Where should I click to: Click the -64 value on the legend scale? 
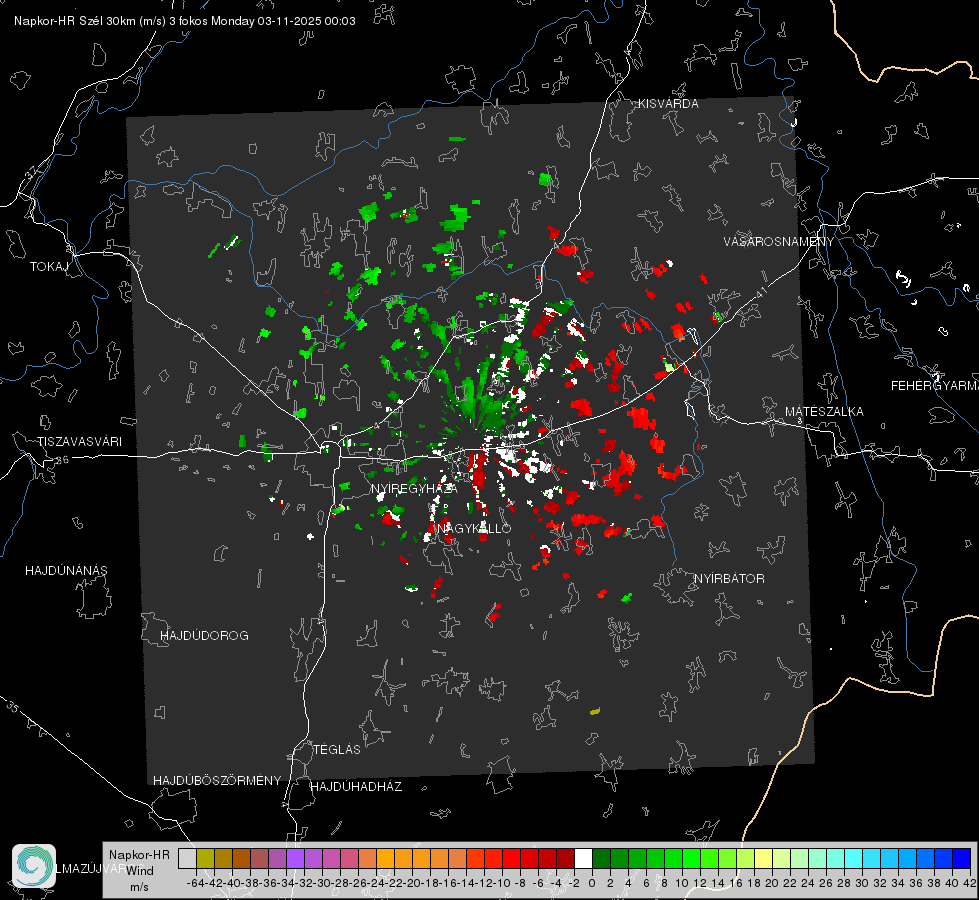pyautogui.click(x=195, y=883)
